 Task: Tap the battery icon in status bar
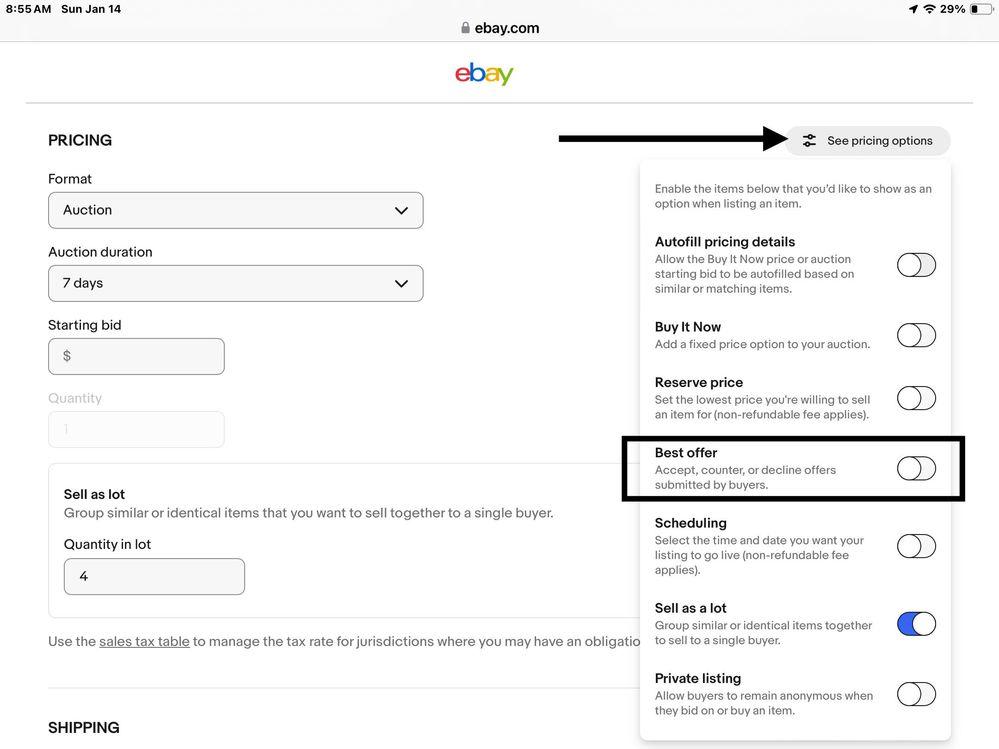[982, 9]
